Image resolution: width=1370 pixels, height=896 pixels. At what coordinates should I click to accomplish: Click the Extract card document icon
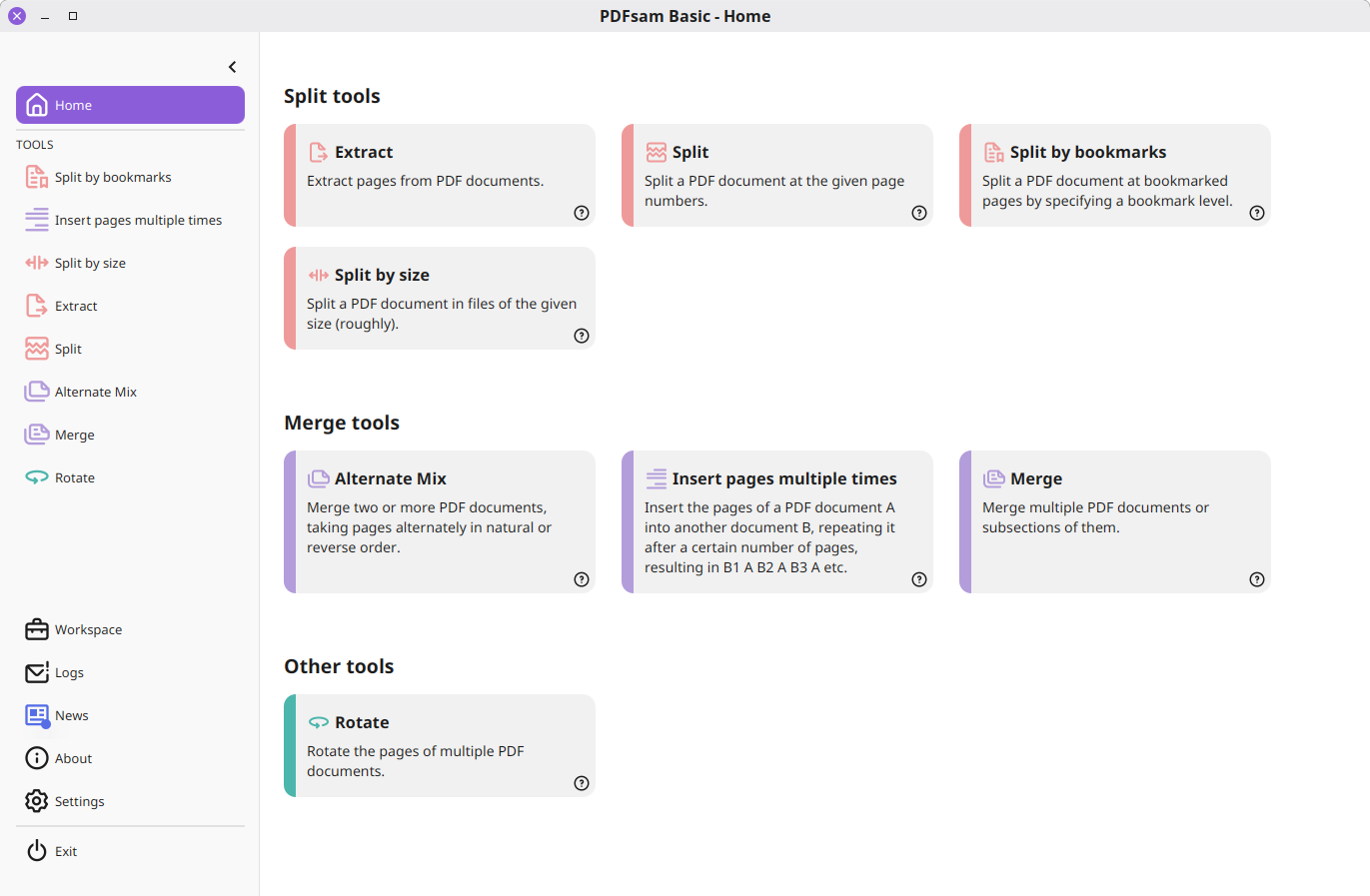point(318,152)
